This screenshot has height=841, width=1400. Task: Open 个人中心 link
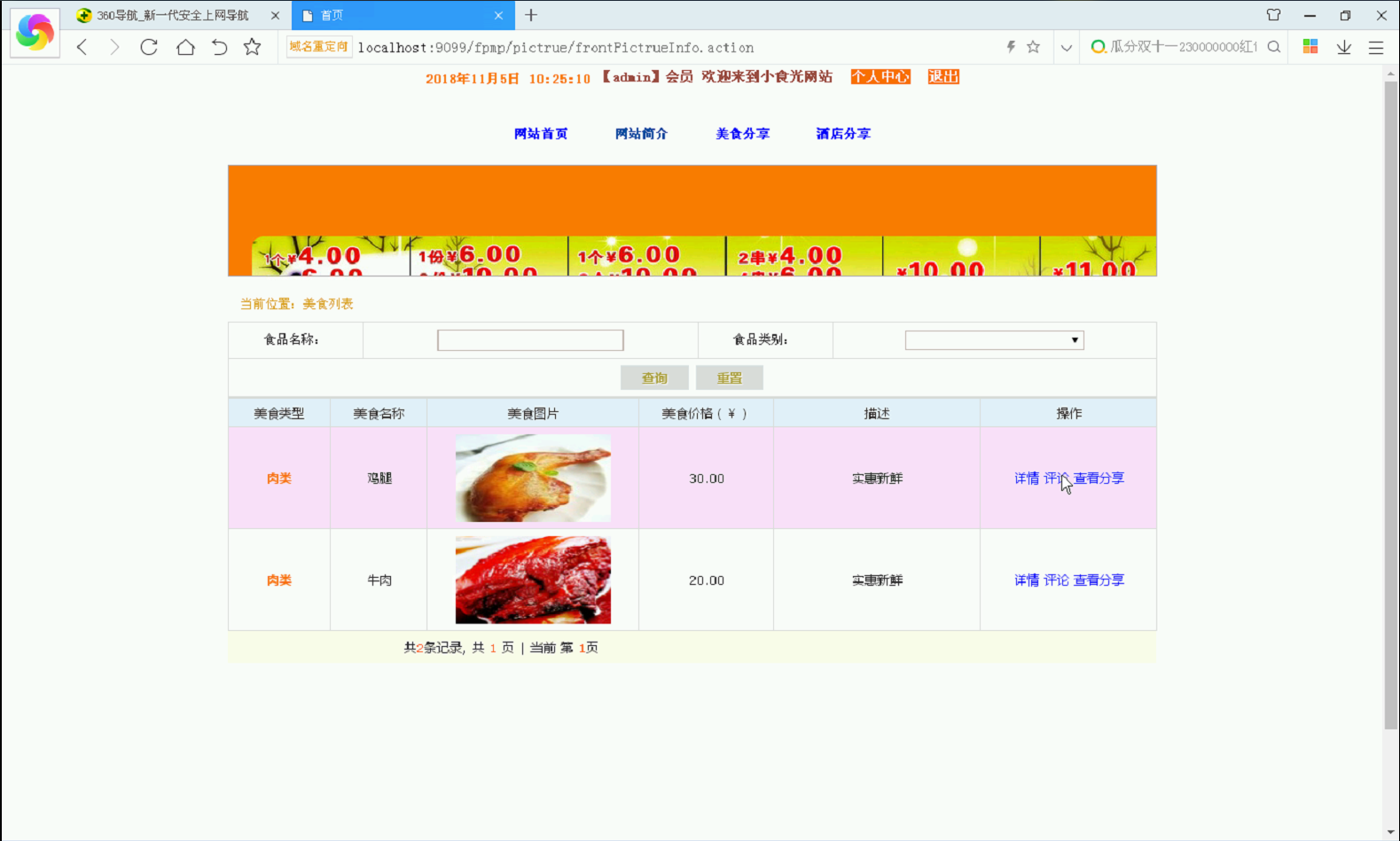point(880,77)
